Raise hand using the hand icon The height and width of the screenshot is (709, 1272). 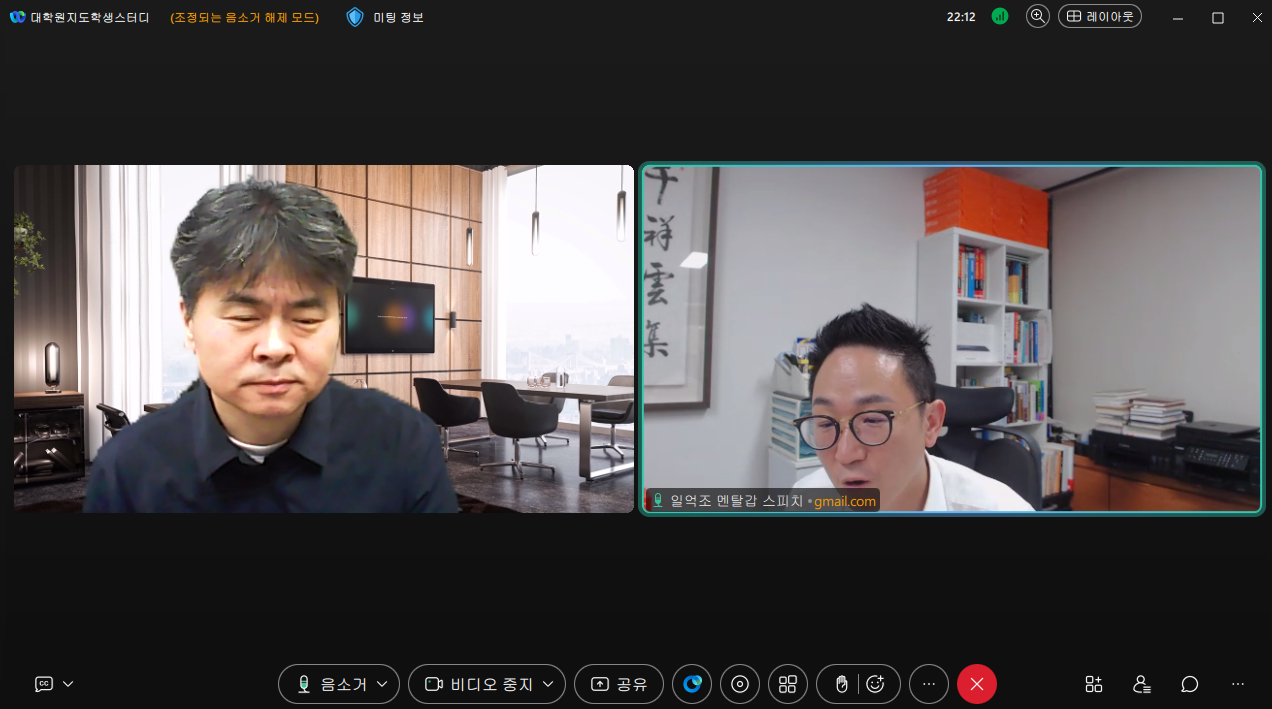tap(841, 684)
